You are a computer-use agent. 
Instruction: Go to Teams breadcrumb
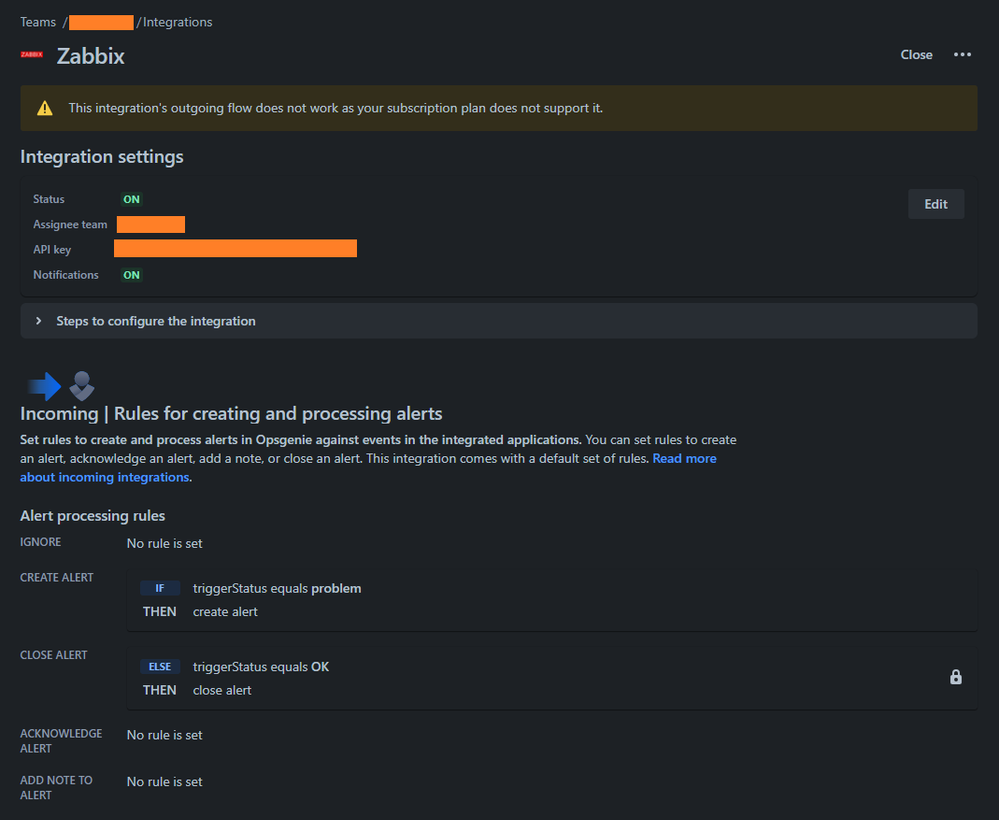pyautogui.click(x=38, y=22)
